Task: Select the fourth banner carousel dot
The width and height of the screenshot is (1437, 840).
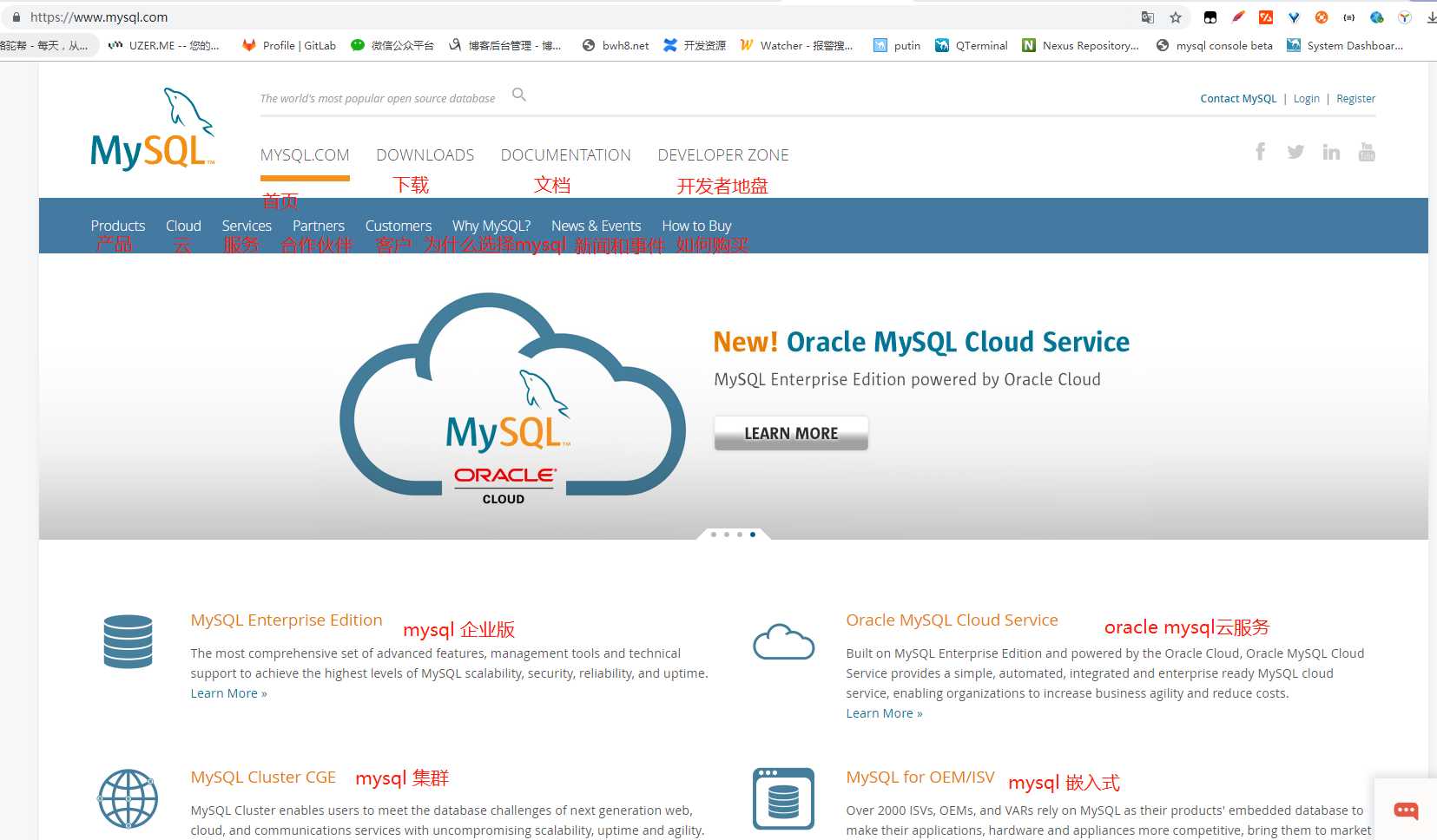Action: [x=753, y=535]
